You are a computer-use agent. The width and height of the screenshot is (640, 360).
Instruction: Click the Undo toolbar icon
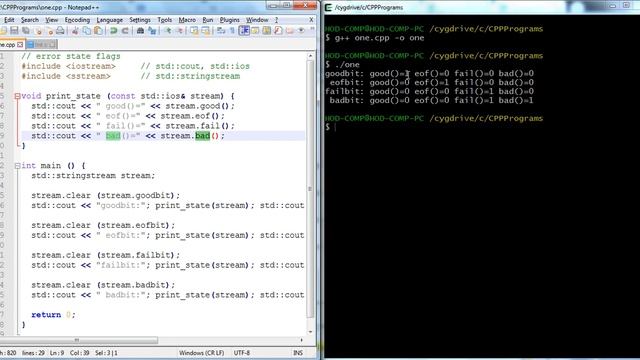coord(113,31)
